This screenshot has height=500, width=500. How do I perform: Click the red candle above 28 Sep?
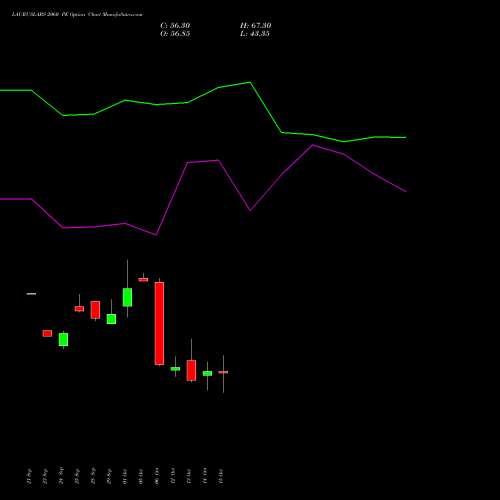95,310
